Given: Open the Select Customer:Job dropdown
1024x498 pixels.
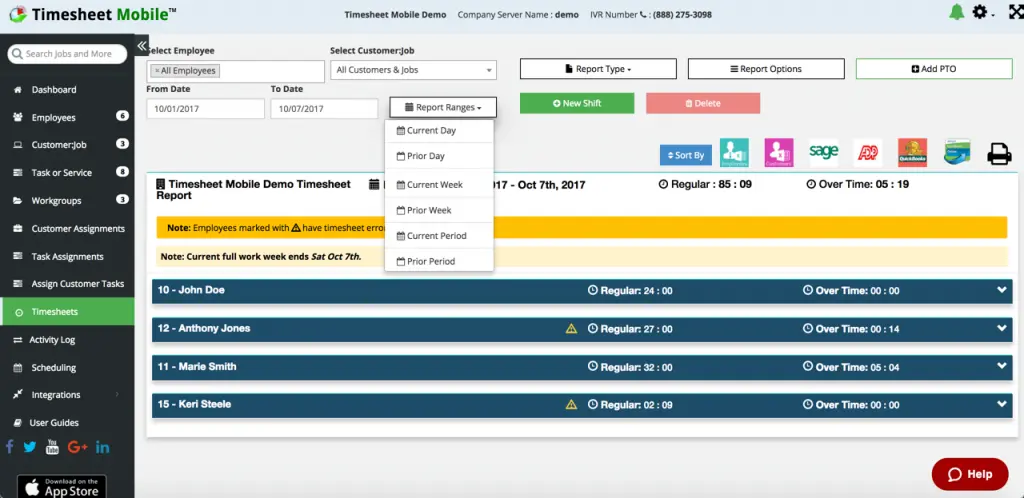Looking at the screenshot, I should (x=413, y=70).
